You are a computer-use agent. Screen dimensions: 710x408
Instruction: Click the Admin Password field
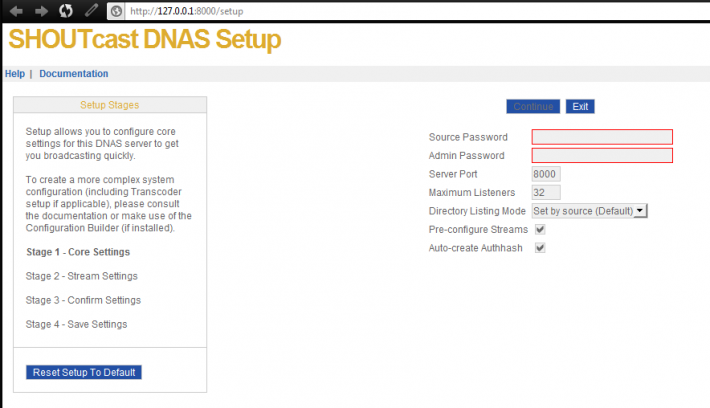click(602, 155)
